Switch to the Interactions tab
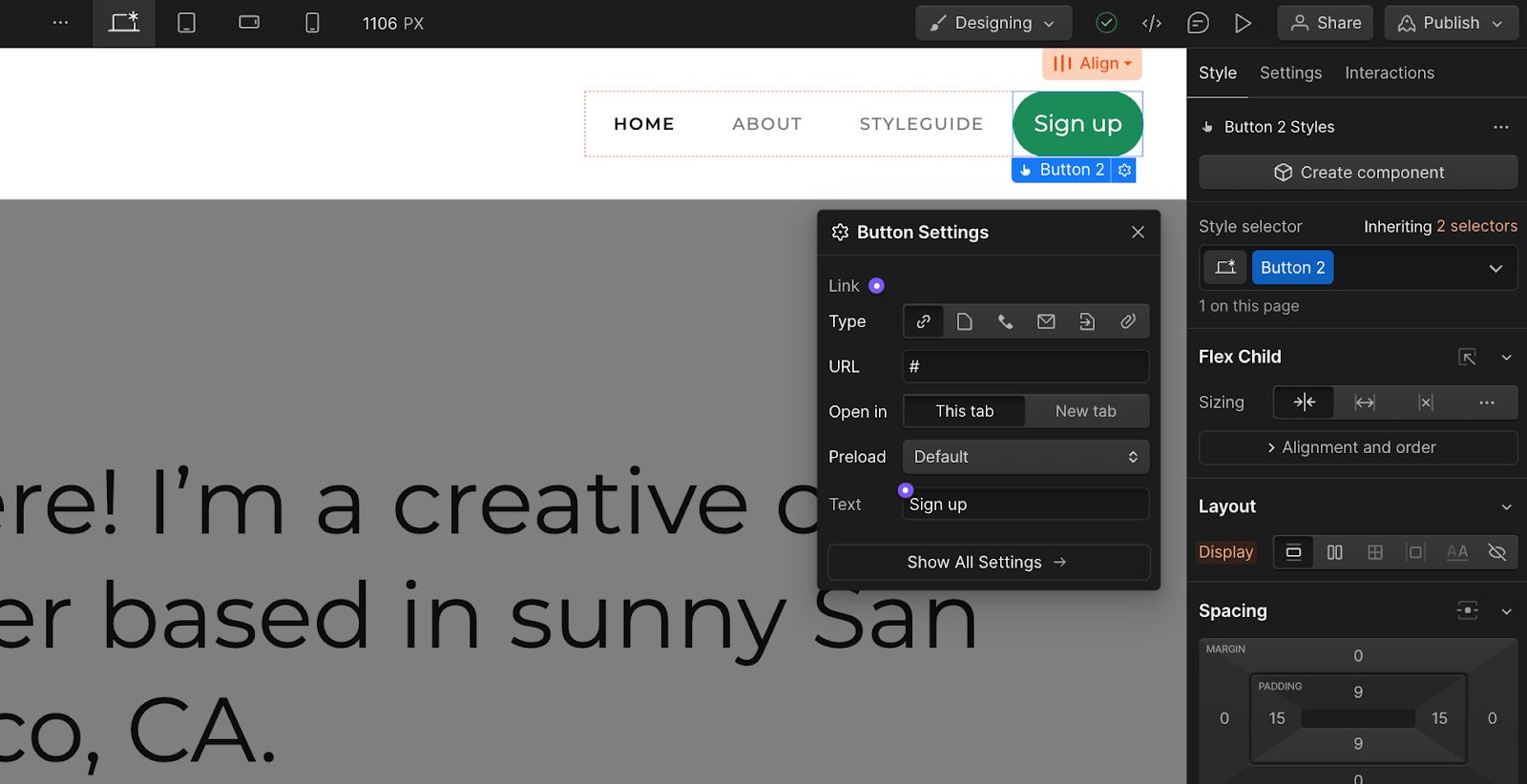 pos(1389,72)
